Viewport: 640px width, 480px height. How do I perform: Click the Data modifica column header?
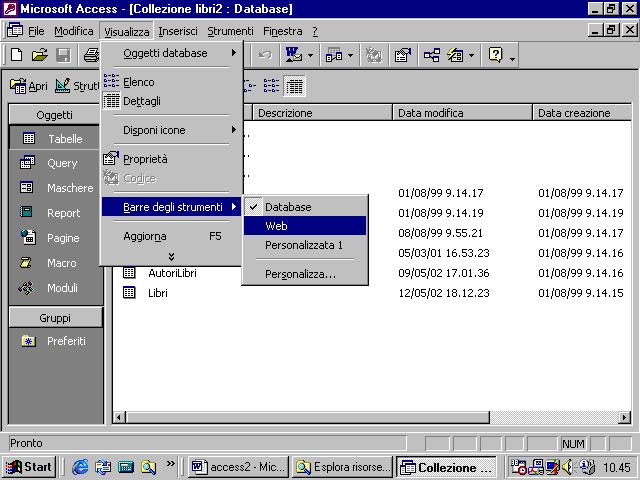point(462,113)
